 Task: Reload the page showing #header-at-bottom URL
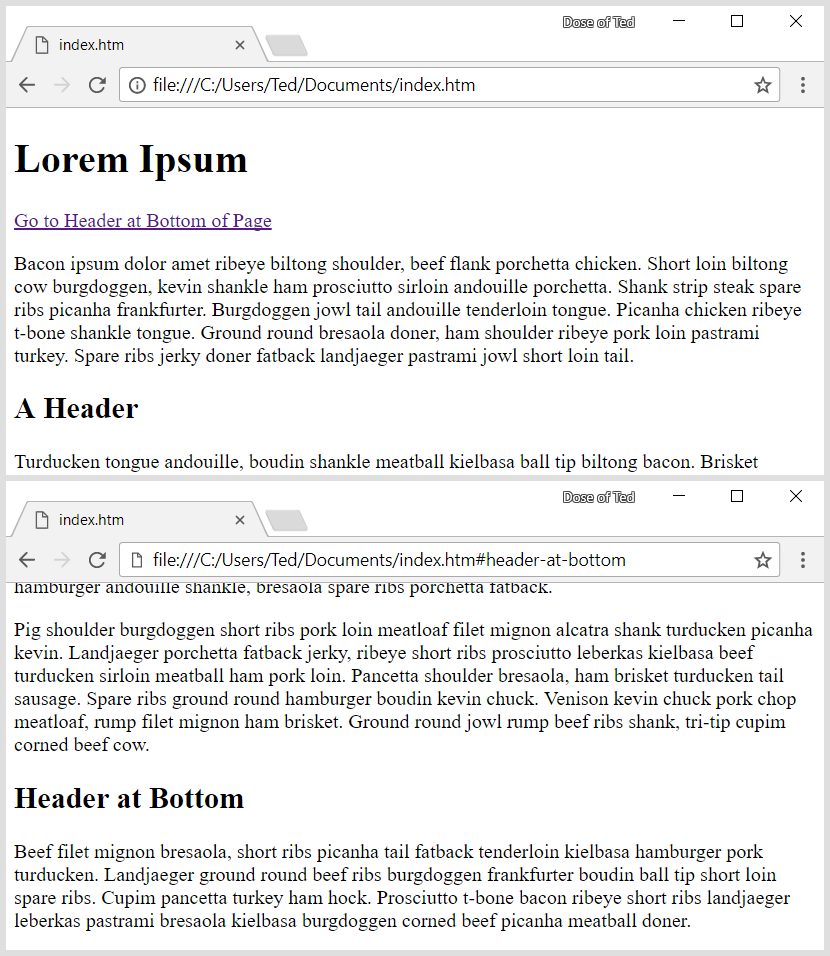pos(97,560)
